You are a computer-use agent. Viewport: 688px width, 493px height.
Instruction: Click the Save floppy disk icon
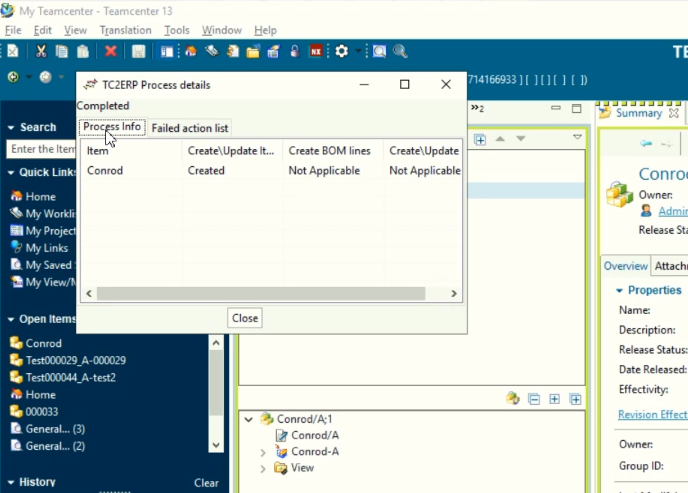pyautogui.click(x=138, y=51)
